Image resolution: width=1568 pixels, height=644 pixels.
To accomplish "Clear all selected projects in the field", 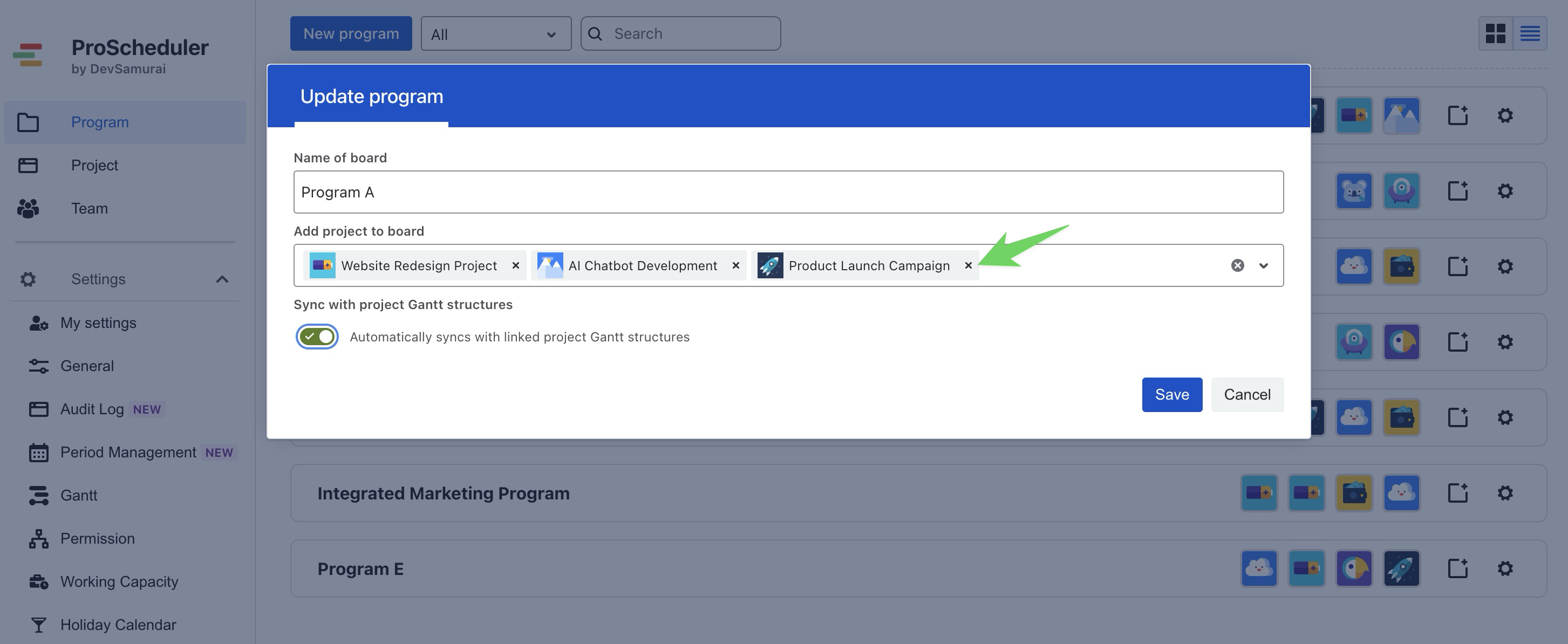I will coord(1237,265).
